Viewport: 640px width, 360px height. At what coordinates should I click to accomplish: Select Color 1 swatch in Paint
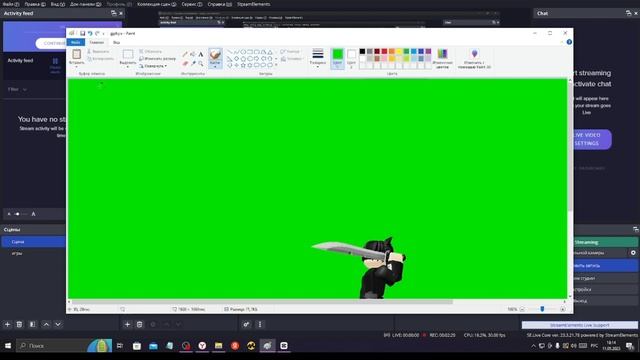tap(338, 58)
